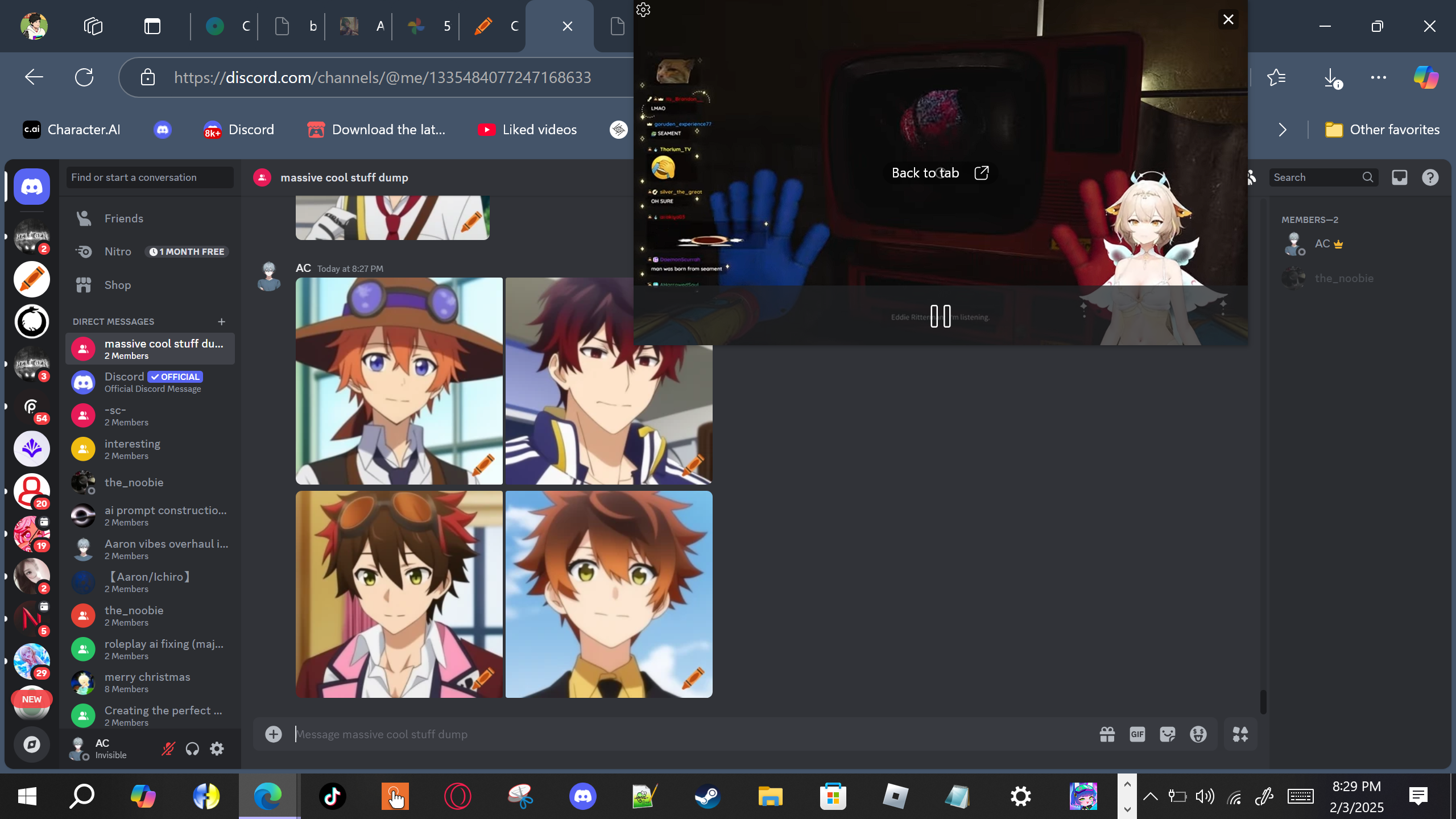Open Discord home direct messages icon

(x=32, y=187)
